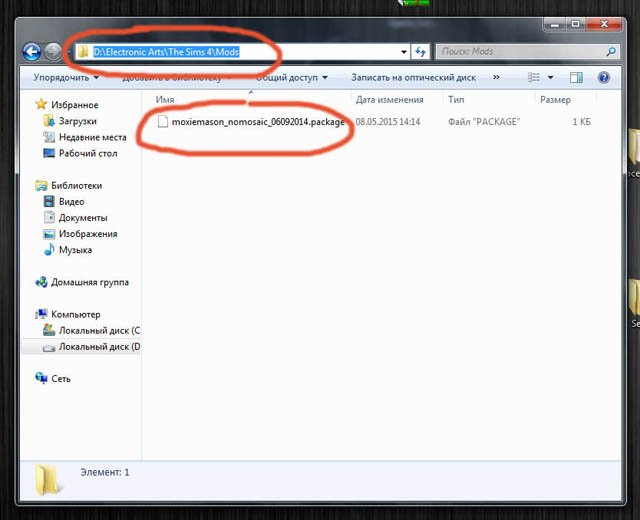
Task: Sort files by Тип column header
Action: click(x=456, y=100)
